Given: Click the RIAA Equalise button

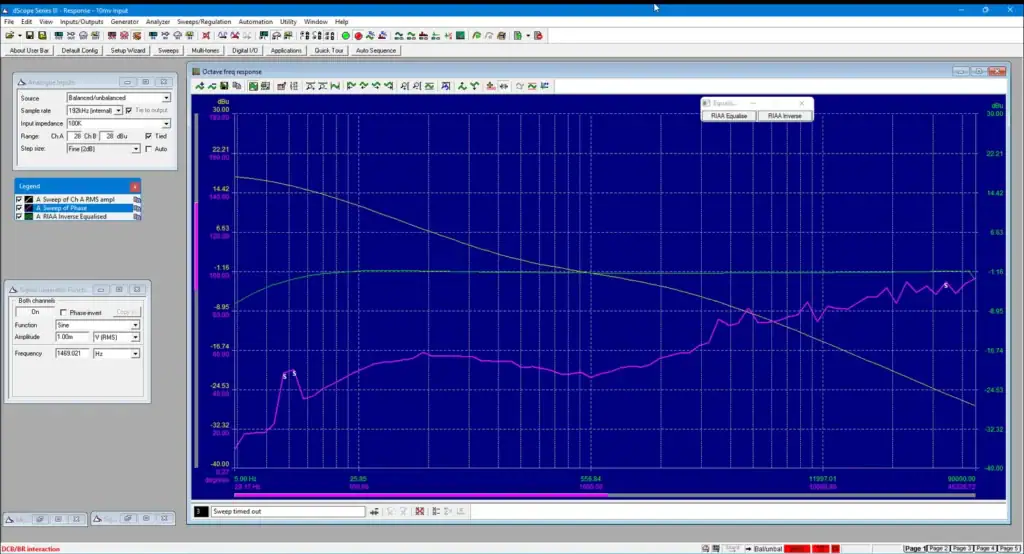Looking at the screenshot, I should tap(729, 116).
